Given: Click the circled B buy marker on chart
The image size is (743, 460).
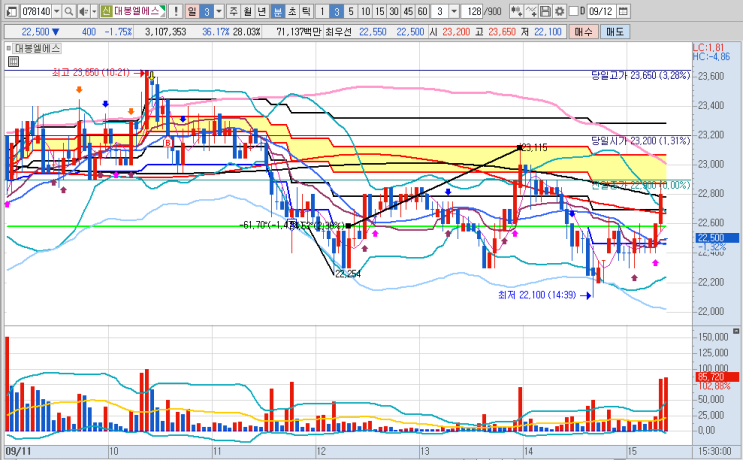Looking at the screenshot, I should click(x=168, y=142).
